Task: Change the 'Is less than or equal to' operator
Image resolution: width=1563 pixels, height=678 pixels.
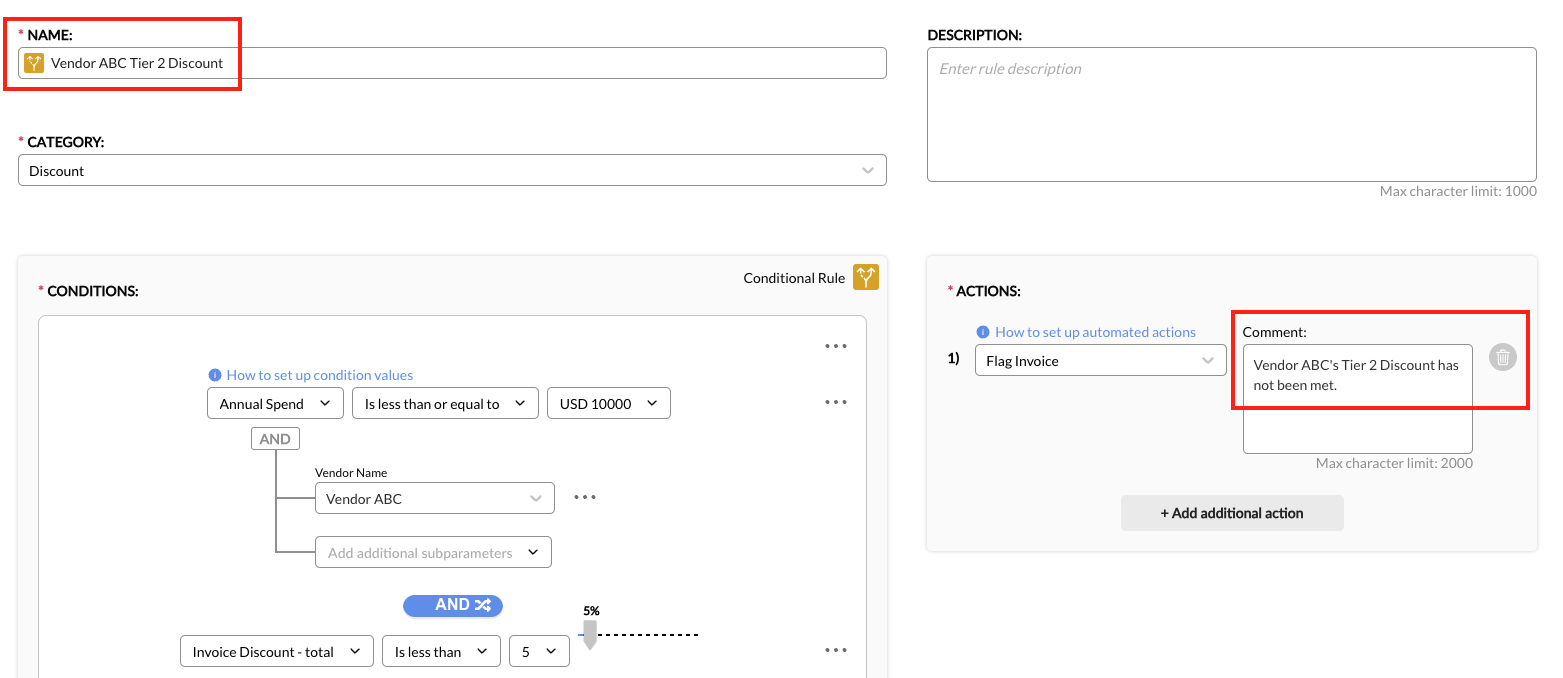Action: pyautogui.click(x=445, y=403)
